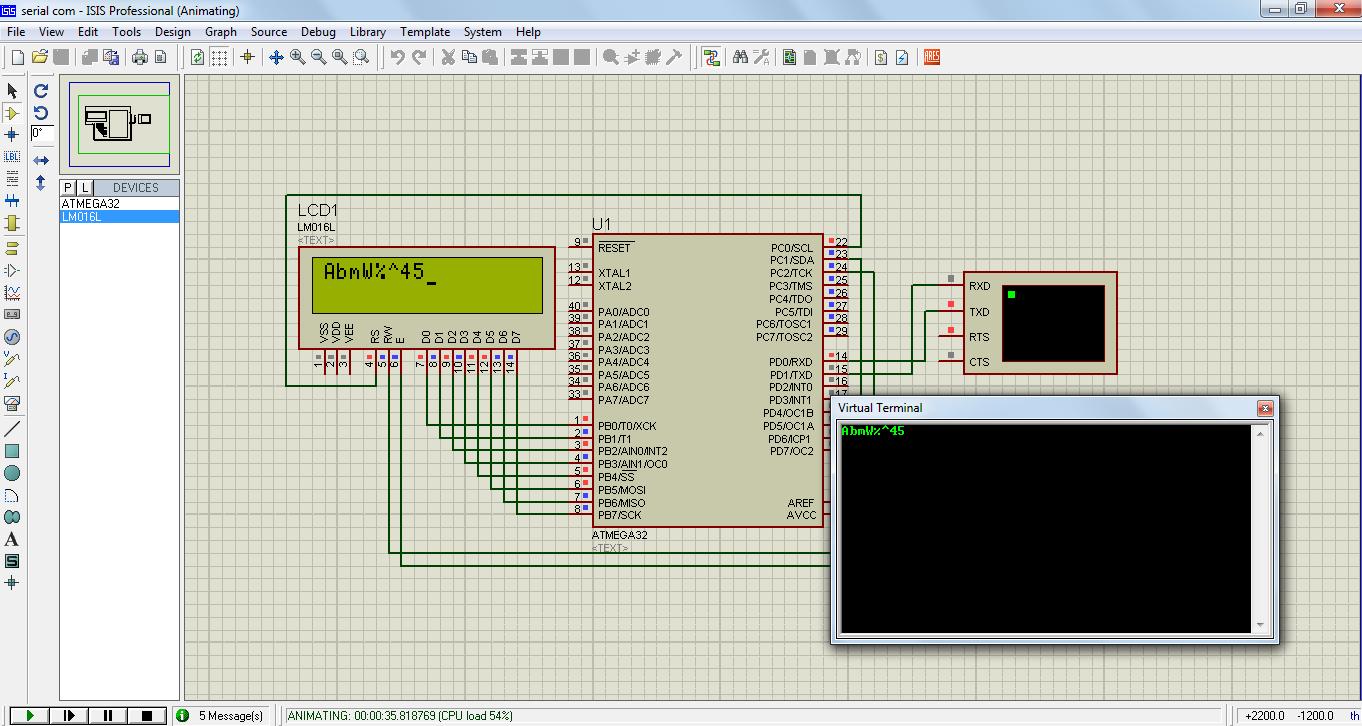This screenshot has height=726, width=1362.
Task: Create a new design file
Action: pyautogui.click(x=17, y=57)
